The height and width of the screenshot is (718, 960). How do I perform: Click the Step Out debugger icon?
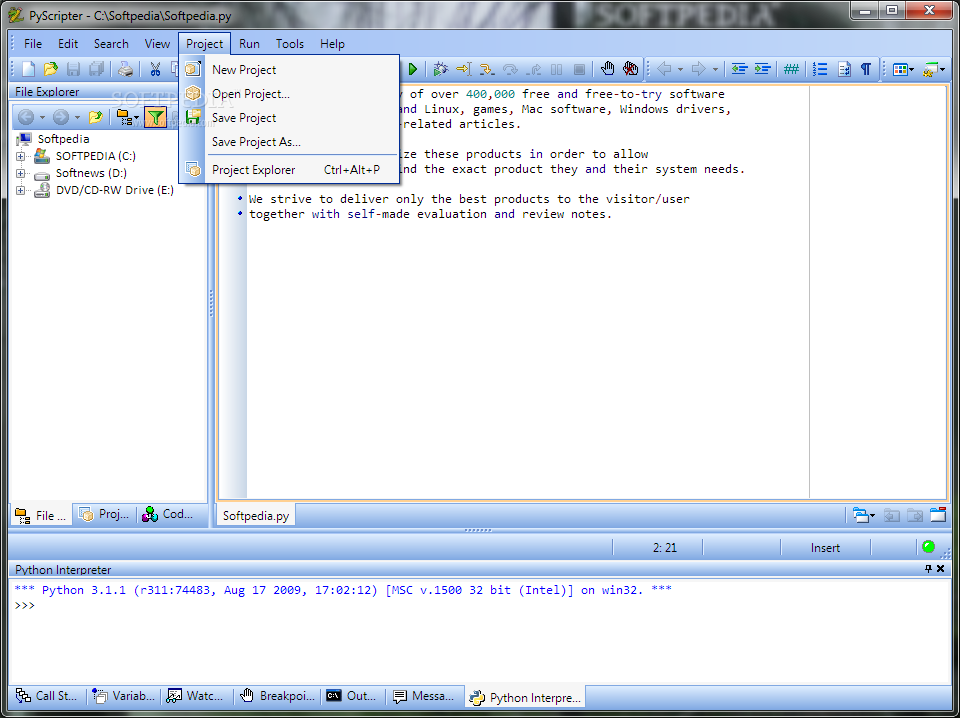click(533, 69)
